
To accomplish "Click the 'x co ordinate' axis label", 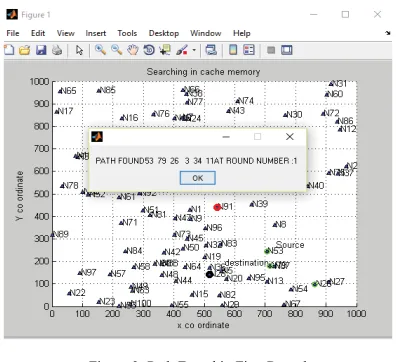I will point(203,325).
